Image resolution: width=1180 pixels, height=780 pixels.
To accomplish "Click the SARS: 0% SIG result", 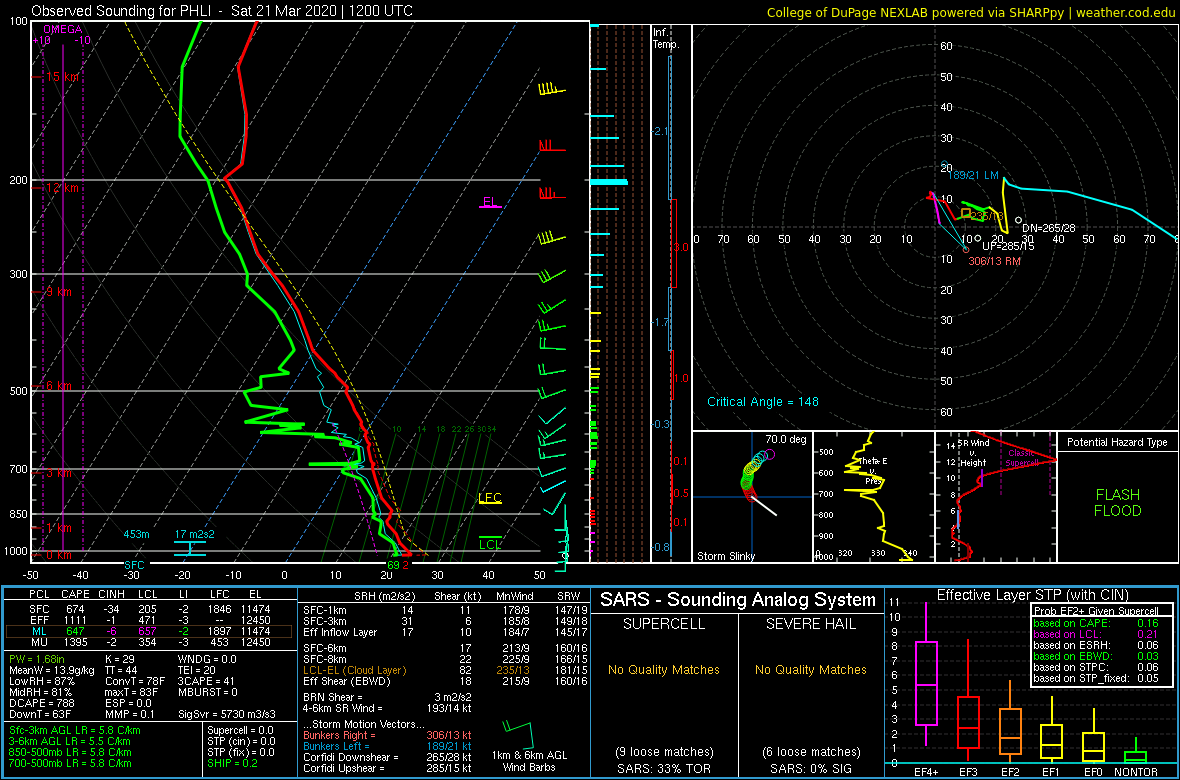I will [x=811, y=767].
